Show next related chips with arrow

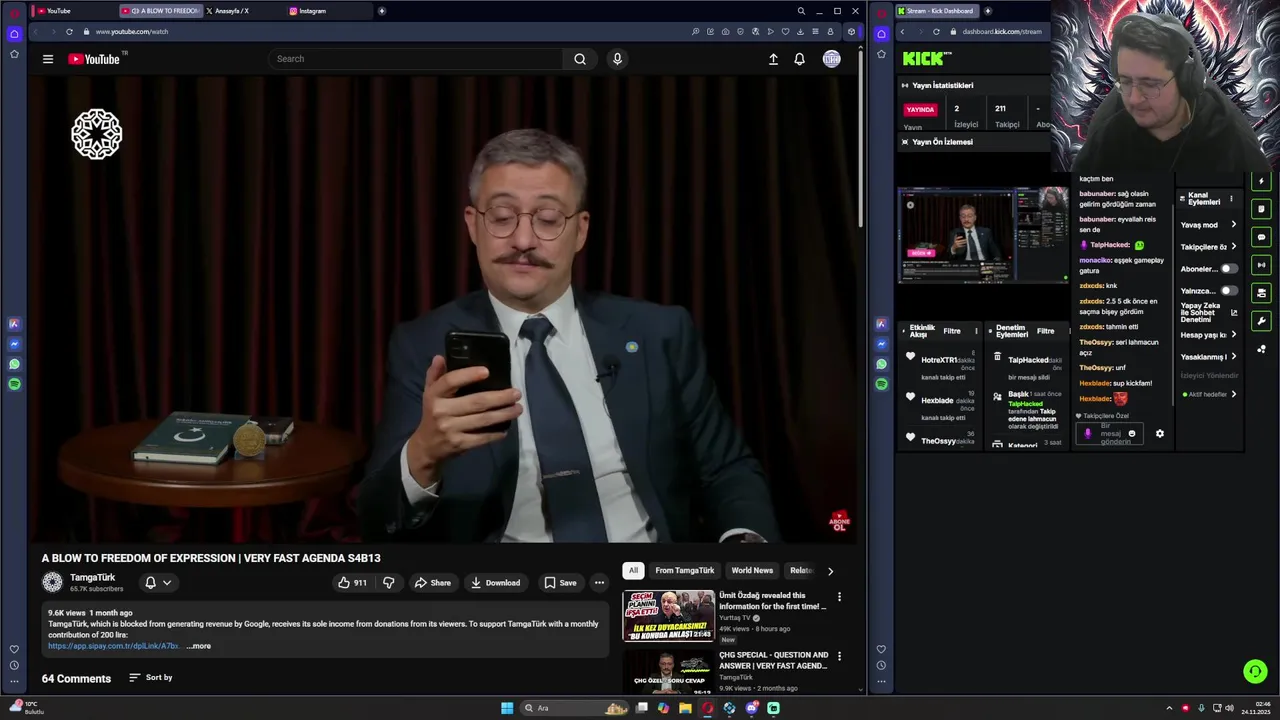pyautogui.click(x=830, y=571)
